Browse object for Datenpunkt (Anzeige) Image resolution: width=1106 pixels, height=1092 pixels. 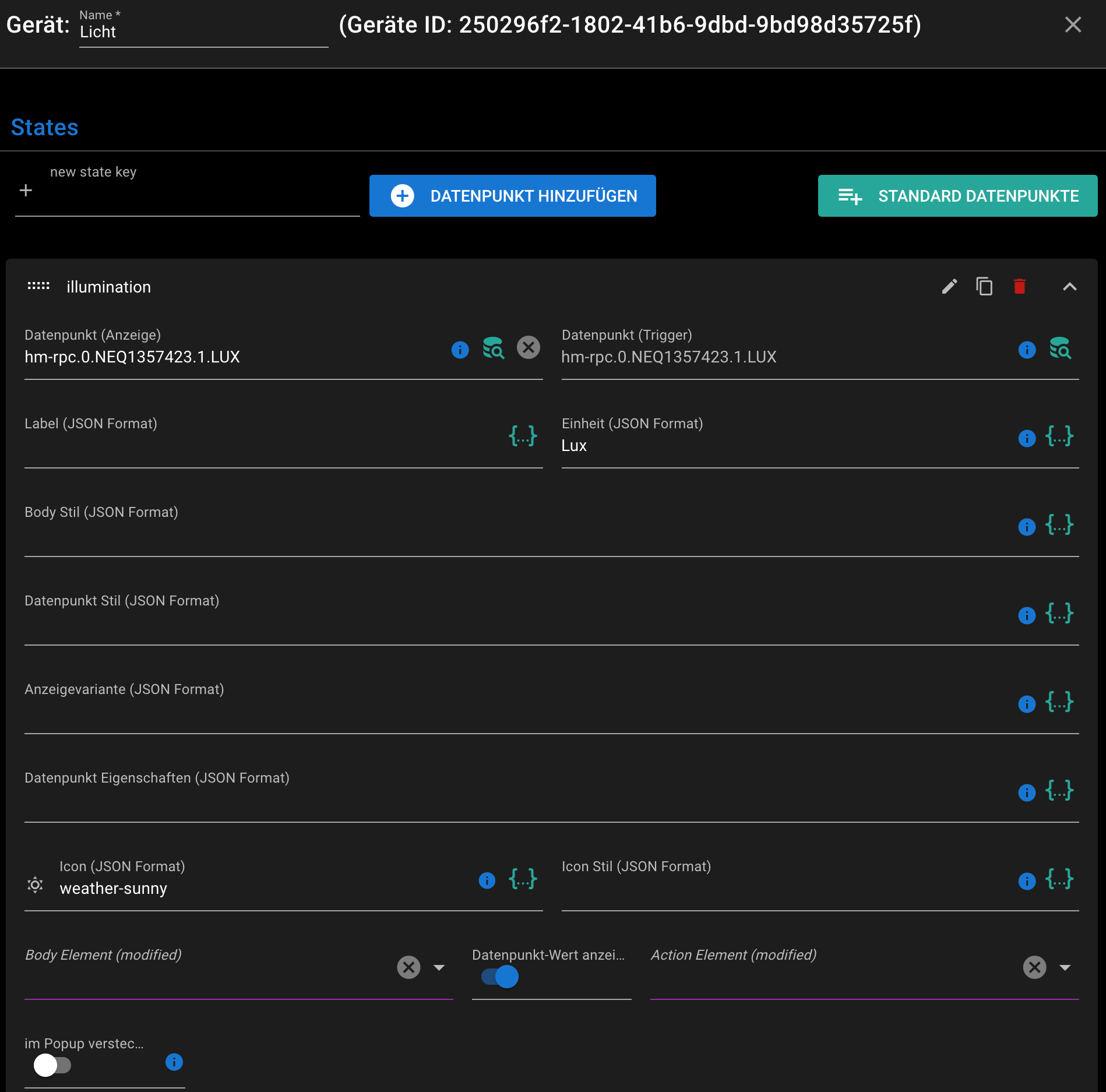[493, 348]
